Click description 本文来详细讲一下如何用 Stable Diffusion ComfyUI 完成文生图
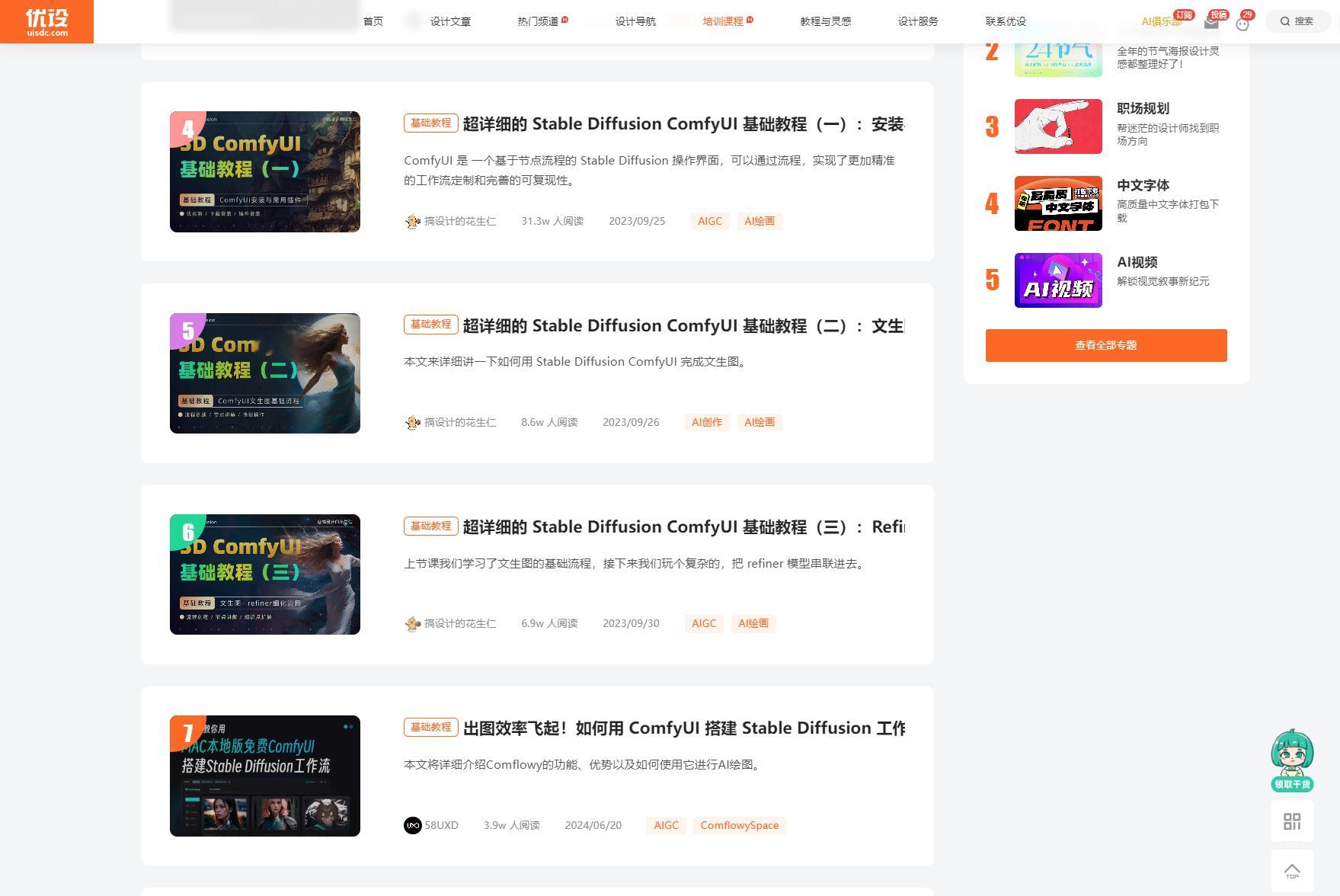 click(x=577, y=362)
